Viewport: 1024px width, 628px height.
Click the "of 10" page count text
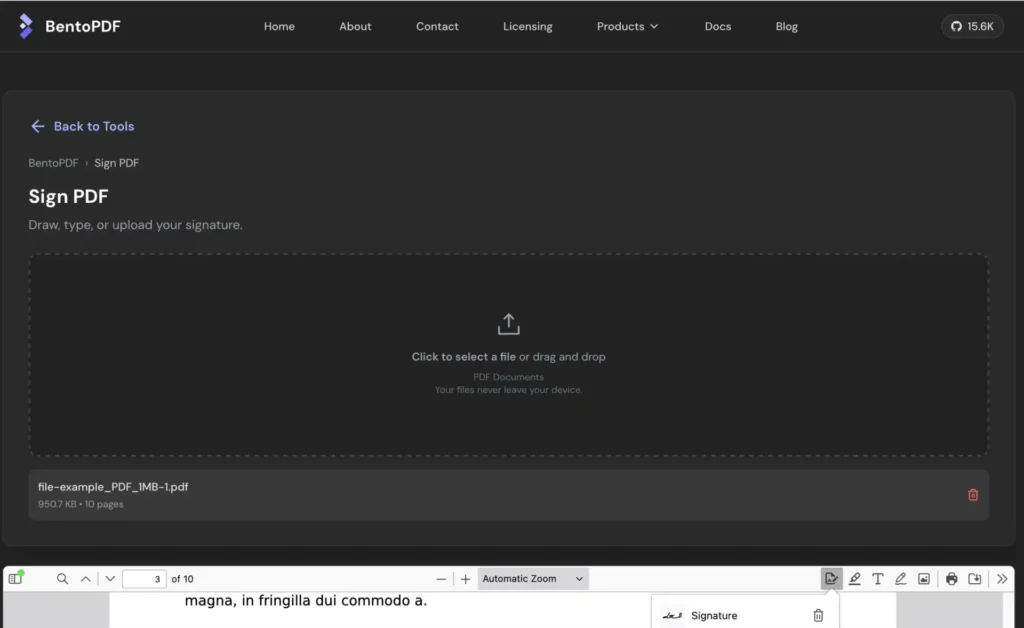[182, 579]
